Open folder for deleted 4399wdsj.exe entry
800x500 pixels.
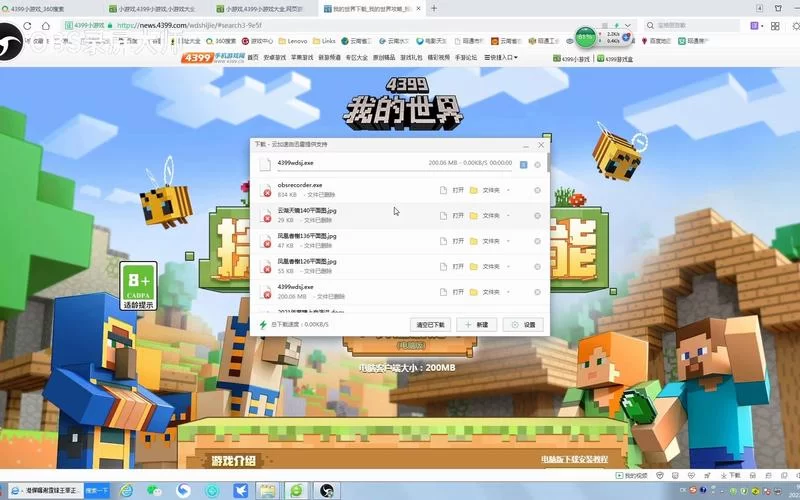485,292
